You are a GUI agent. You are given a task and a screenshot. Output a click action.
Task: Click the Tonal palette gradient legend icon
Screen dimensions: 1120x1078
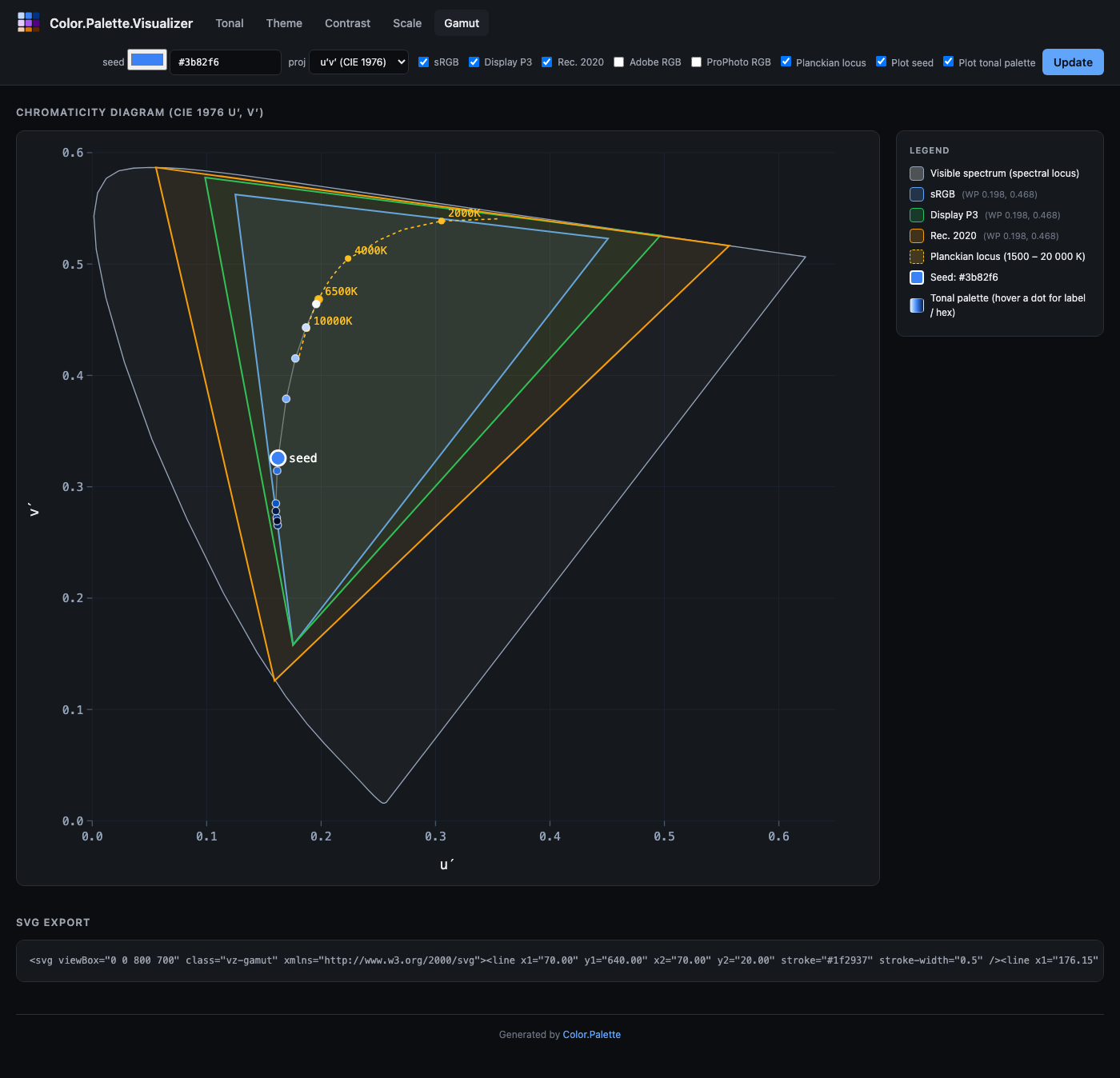(917, 305)
